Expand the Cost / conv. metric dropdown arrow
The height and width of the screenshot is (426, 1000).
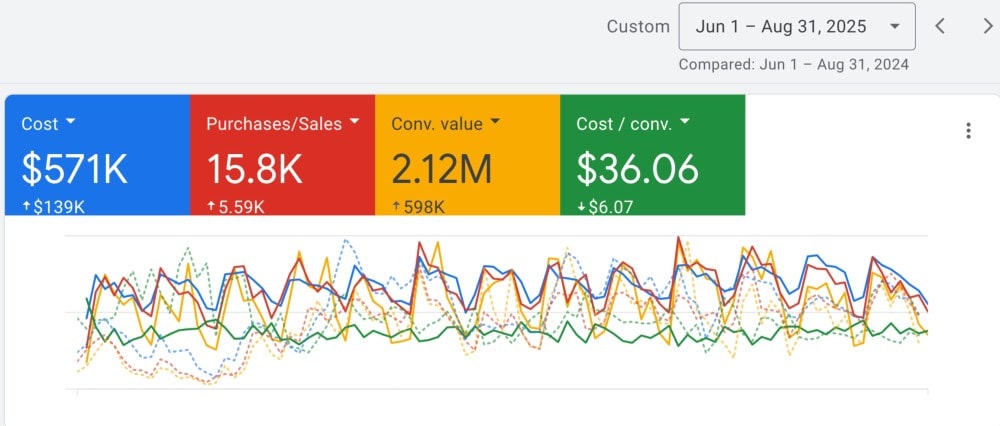[x=684, y=123]
